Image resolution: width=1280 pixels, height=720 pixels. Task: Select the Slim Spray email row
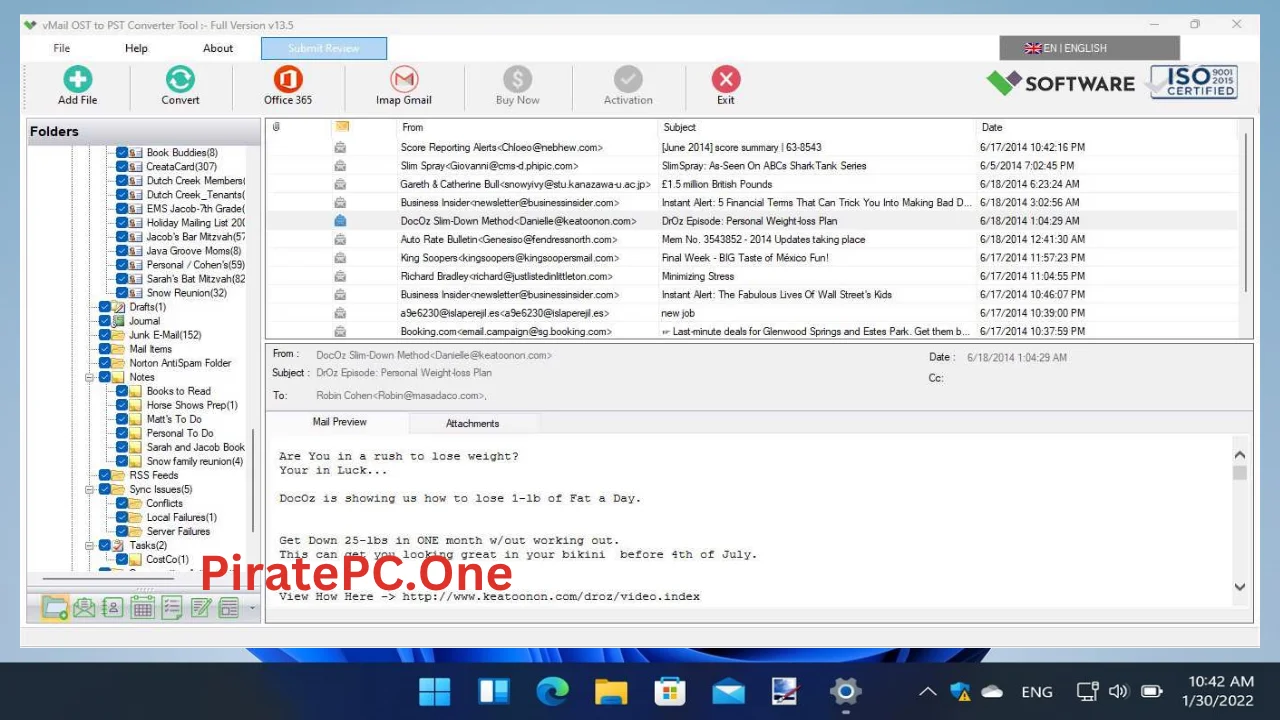tap(753, 166)
